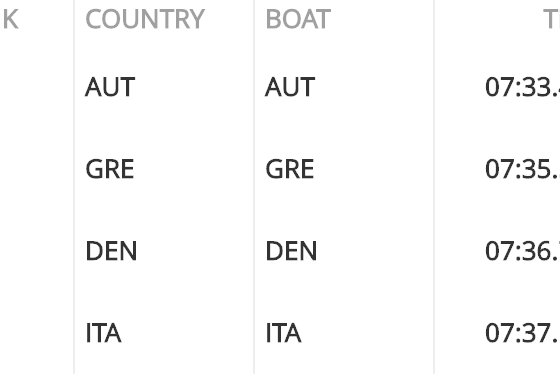Click the BOAT column header

pos(298,19)
